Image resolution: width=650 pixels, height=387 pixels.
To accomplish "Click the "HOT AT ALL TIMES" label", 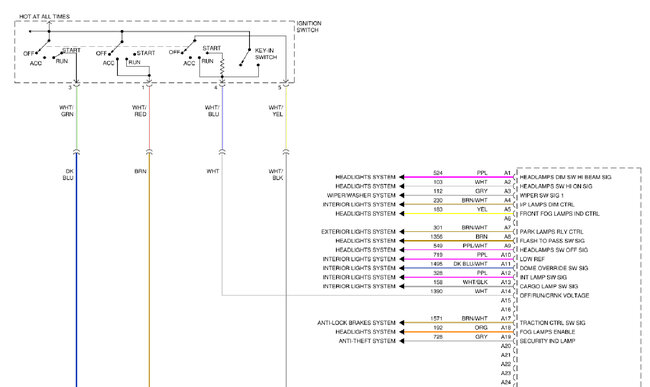I will click(44, 17).
